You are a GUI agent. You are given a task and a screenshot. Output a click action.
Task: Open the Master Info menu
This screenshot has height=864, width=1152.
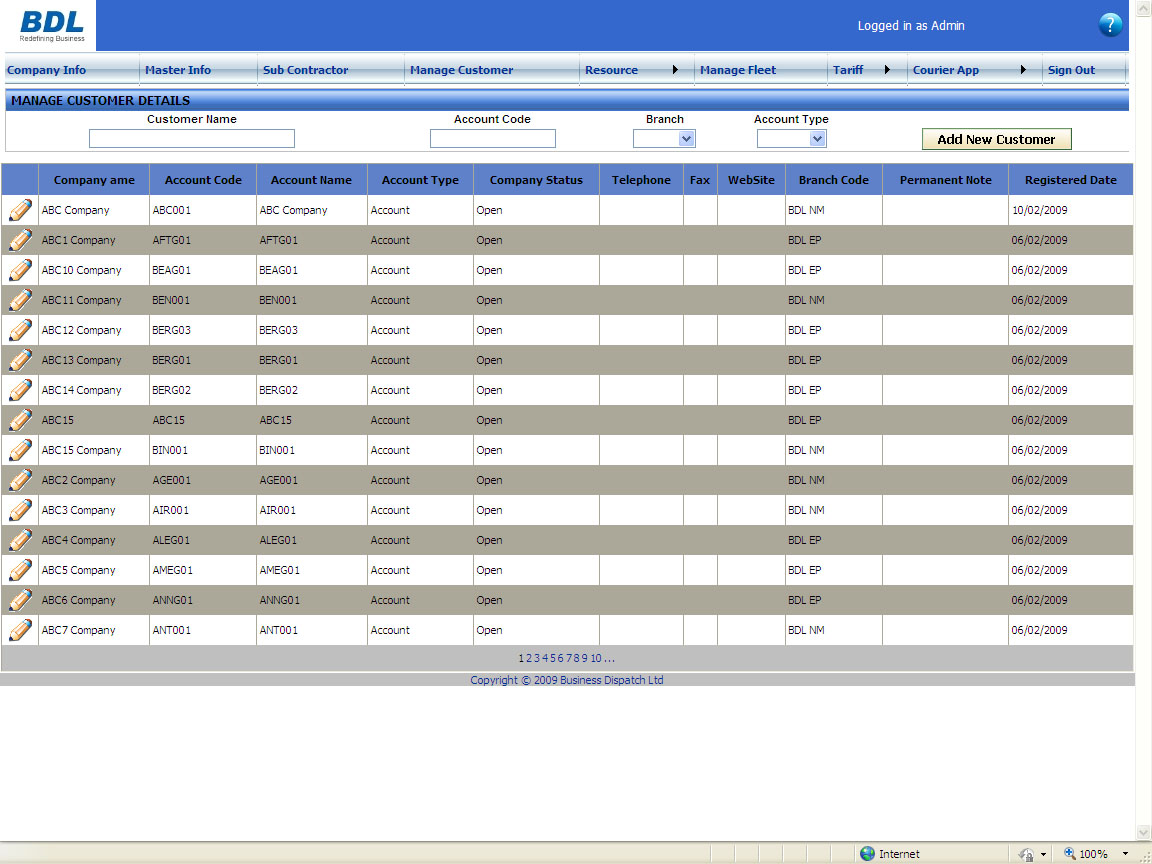[178, 70]
